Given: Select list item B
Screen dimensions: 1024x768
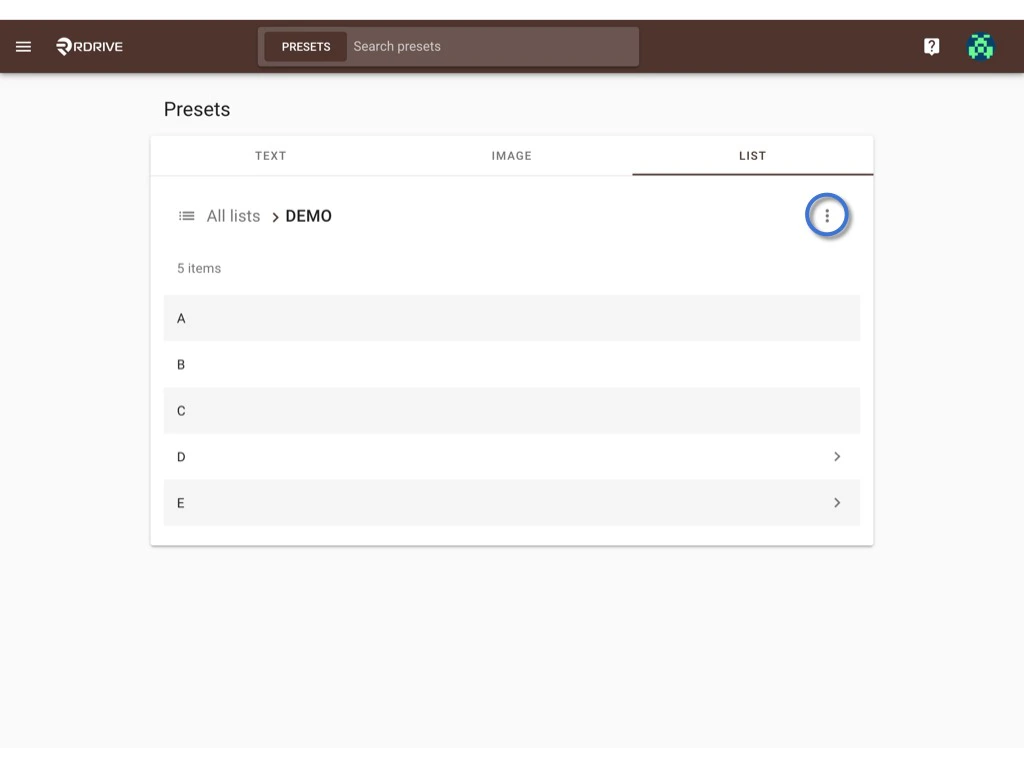Looking at the screenshot, I should coord(511,364).
